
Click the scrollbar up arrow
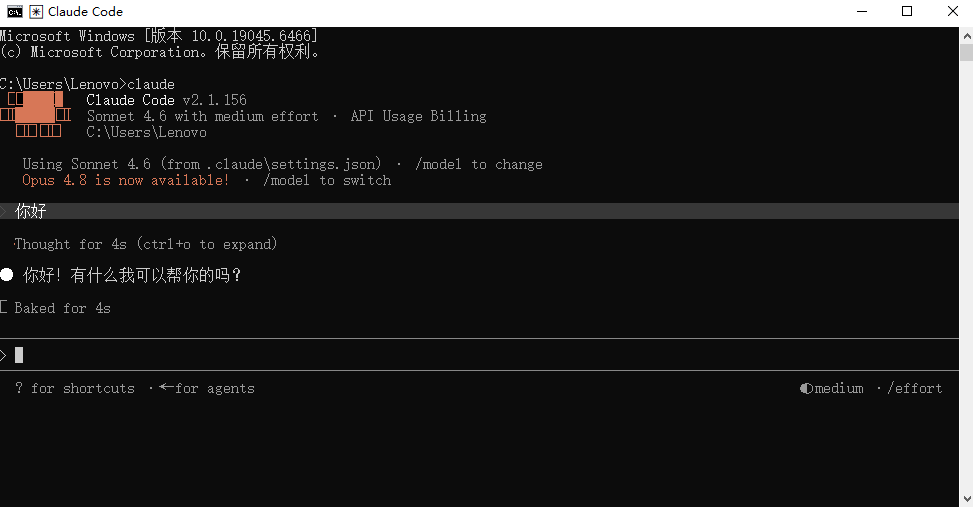click(x=966, y=36)
